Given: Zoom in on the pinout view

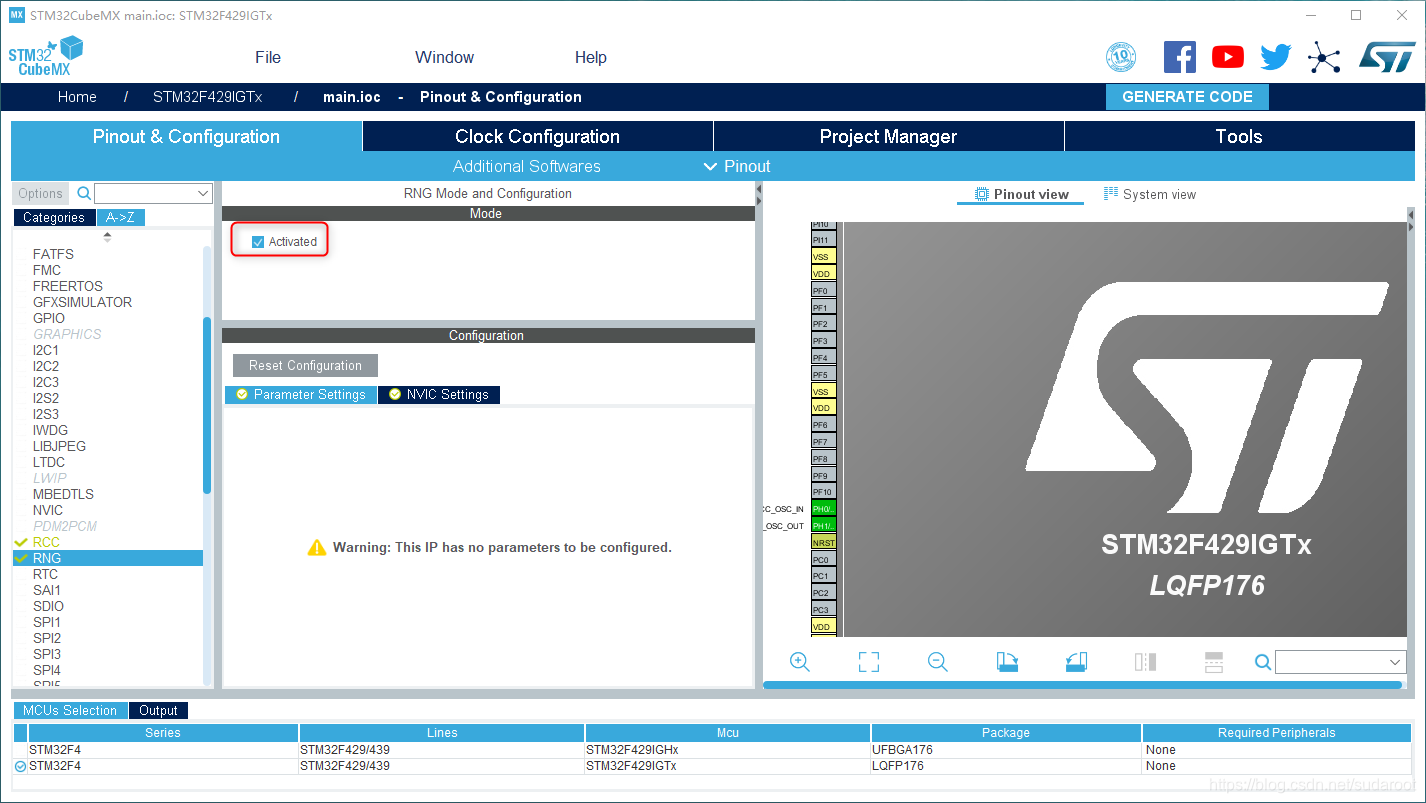Looking at the screenshot, I should 800,662.
